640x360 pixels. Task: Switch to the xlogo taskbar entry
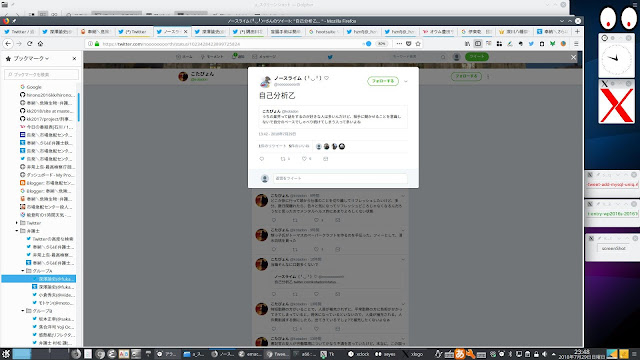click(x=413, y=354)
